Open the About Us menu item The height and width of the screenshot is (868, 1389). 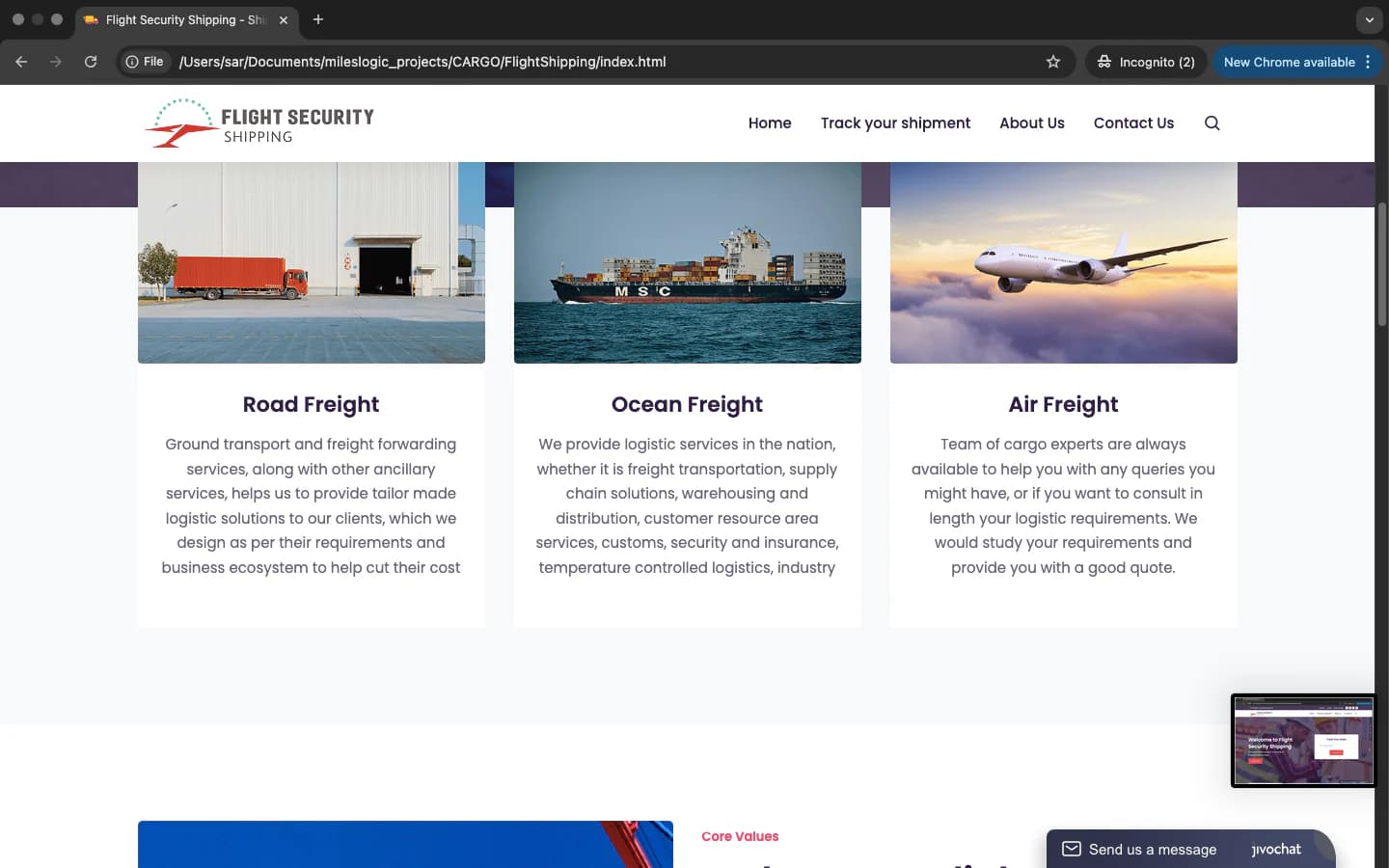pos(1032,123)
